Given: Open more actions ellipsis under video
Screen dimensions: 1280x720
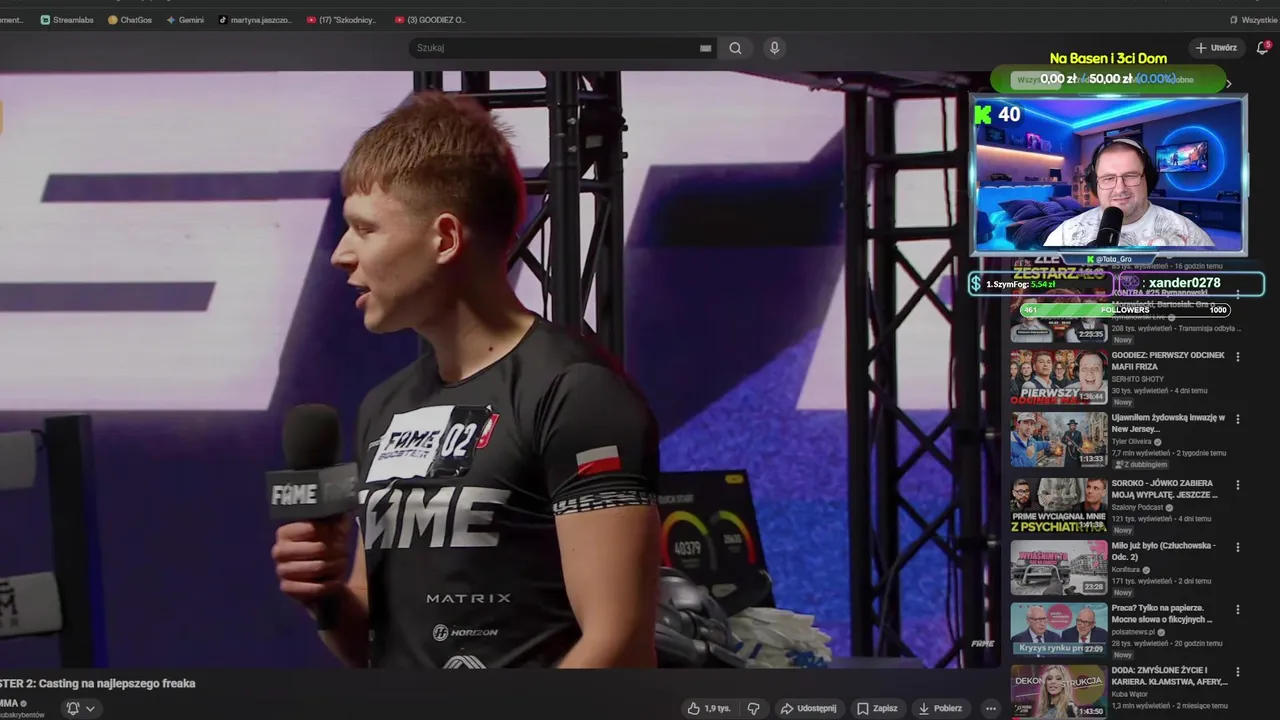Looking at the screenshot, I should pos(991,708).
